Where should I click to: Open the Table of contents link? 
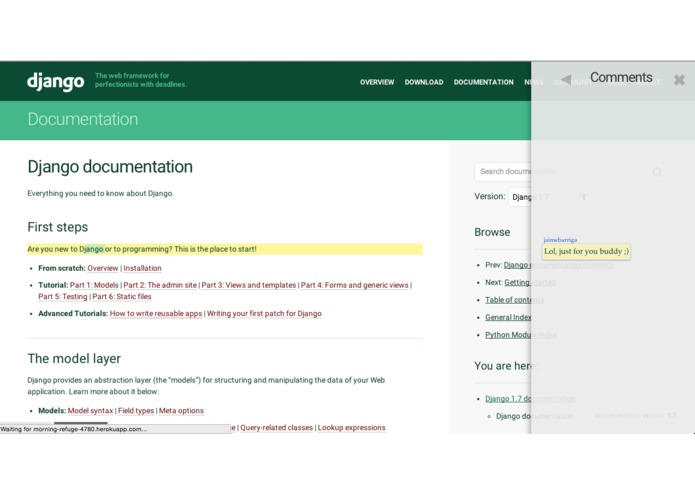coord(514,300)
